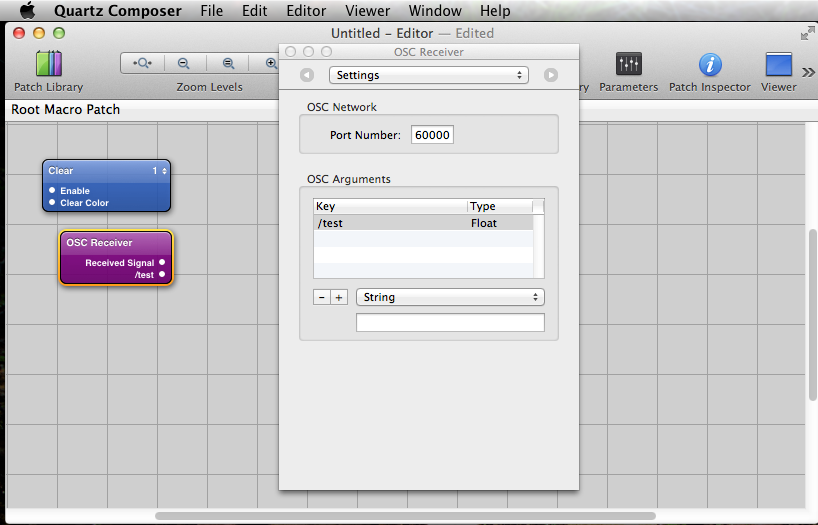Open the String argument type dropdown
Viewport: 818px width, 525px height.
450,297
